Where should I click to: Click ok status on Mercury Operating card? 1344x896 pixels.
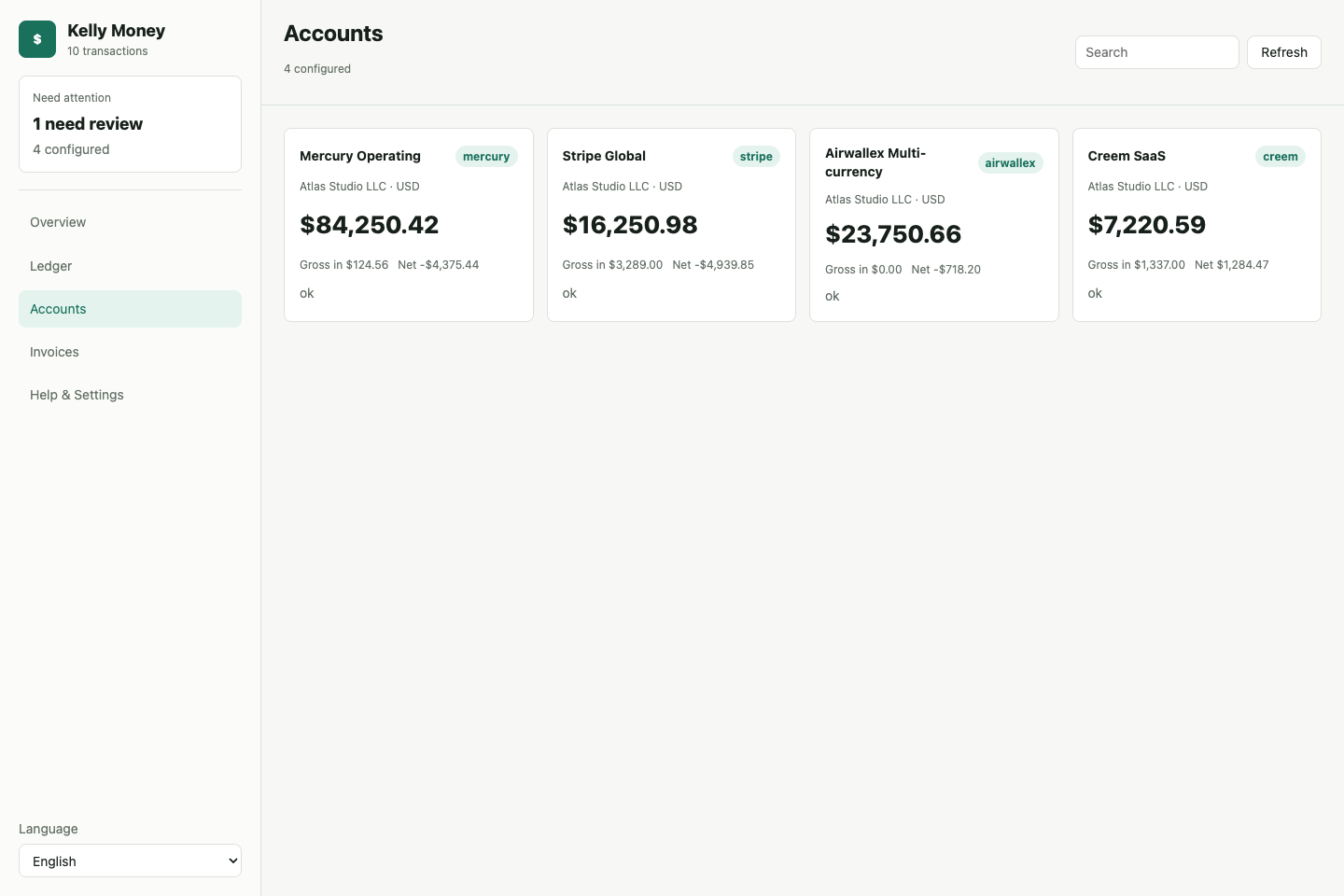point(307,293)
